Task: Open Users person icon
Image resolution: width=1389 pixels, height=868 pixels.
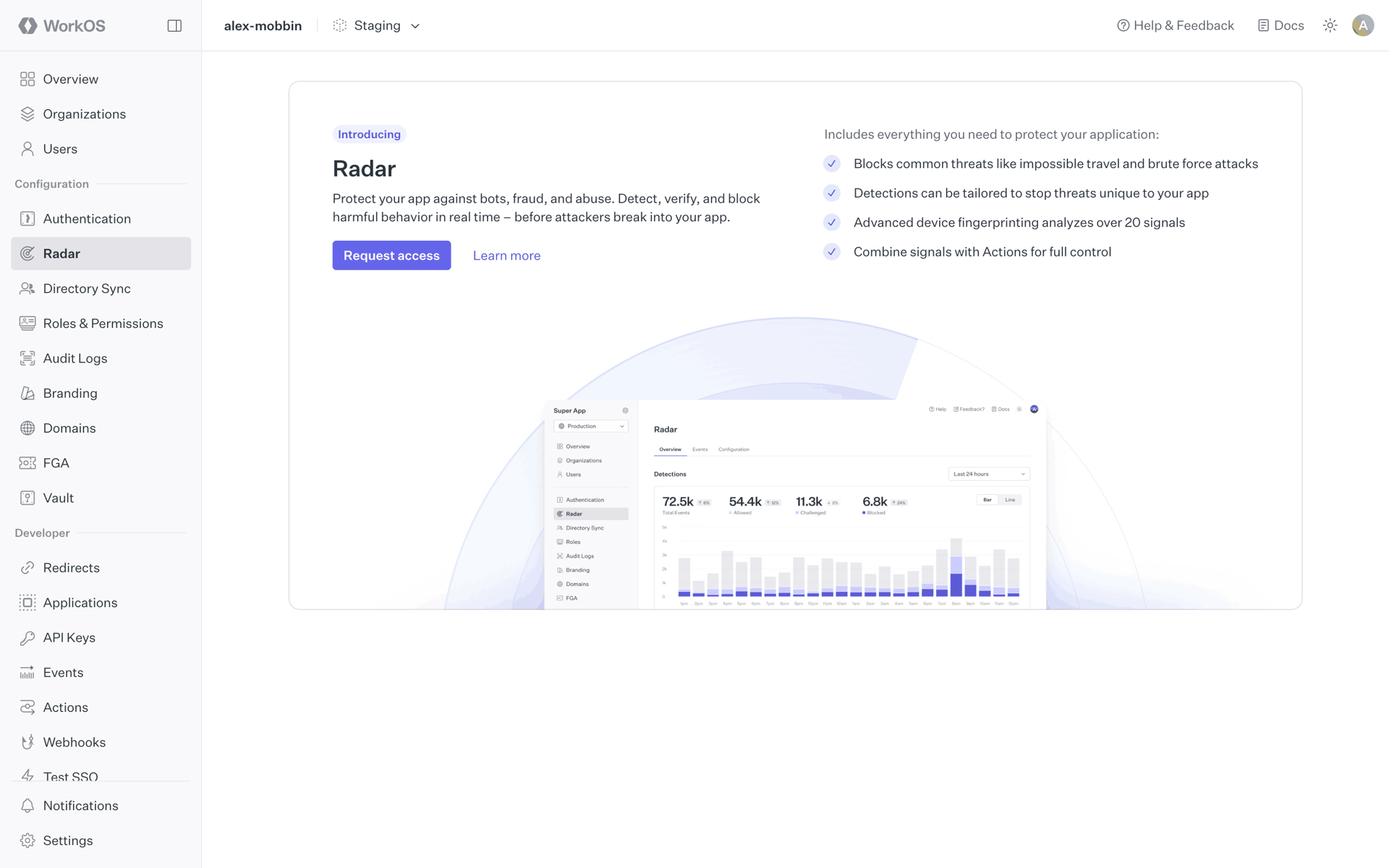Action: point(27,148)
